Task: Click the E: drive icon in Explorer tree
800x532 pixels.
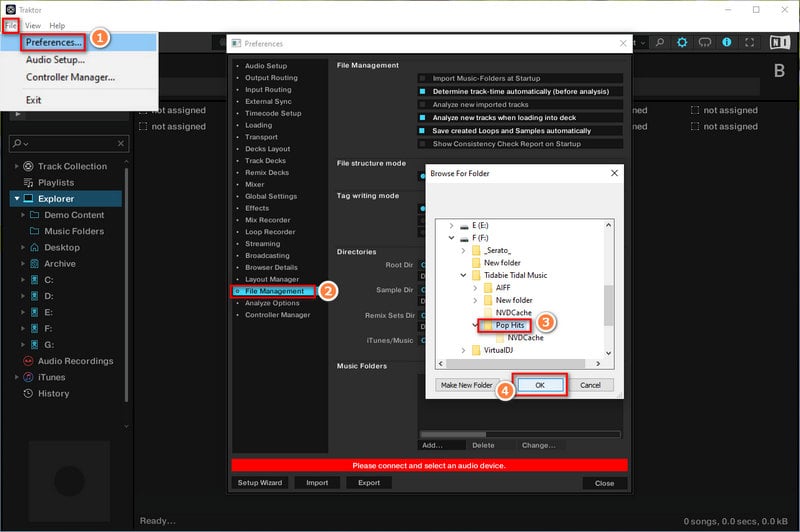Action: tap(35, 312)
